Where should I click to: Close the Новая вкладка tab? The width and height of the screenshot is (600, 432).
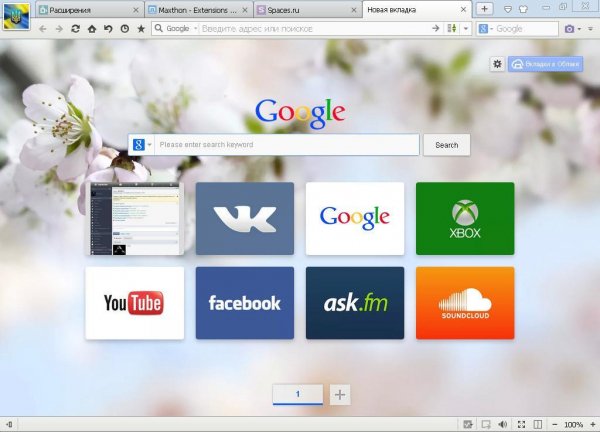(x=463, y=10)
